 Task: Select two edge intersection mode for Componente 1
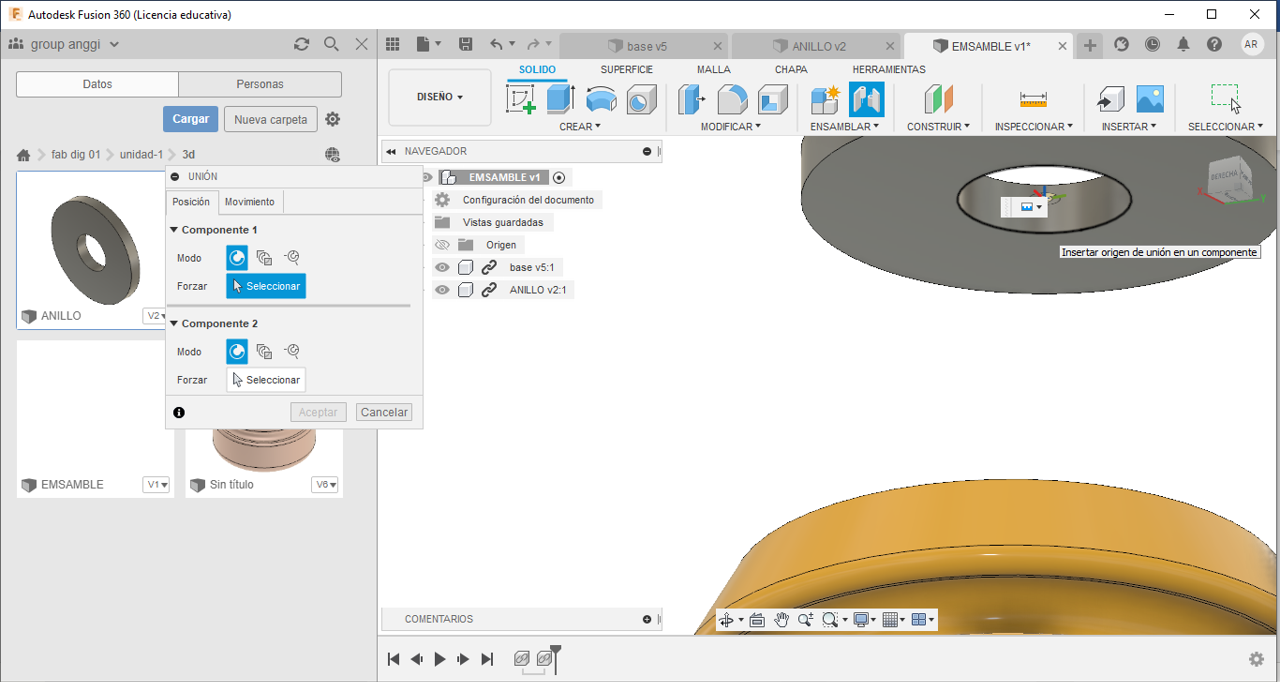tap(292, 258)
